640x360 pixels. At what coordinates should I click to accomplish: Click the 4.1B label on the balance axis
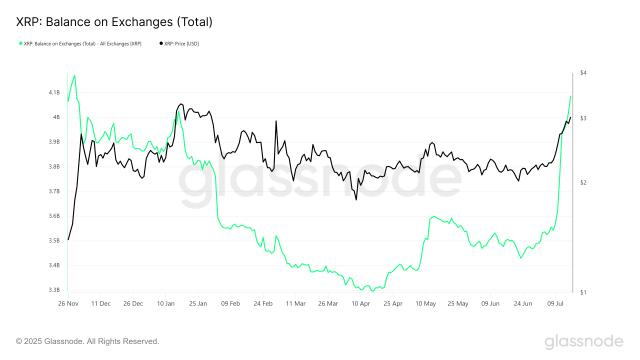[x=54, y=93]
